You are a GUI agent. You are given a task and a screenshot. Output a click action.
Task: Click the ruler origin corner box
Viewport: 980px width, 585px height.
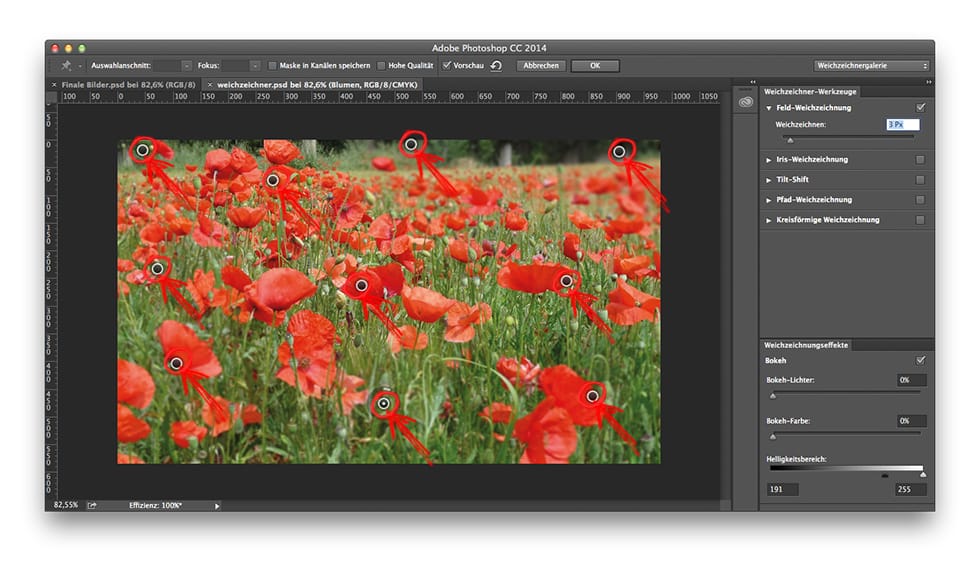[51, 97]
